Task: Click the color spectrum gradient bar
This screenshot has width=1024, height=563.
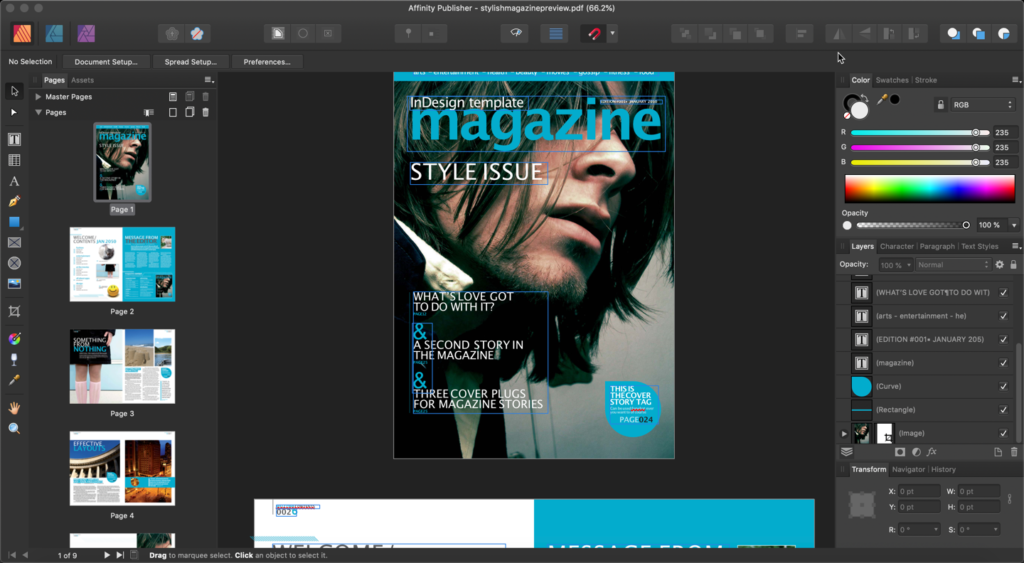Action: [x=931, y=189]
